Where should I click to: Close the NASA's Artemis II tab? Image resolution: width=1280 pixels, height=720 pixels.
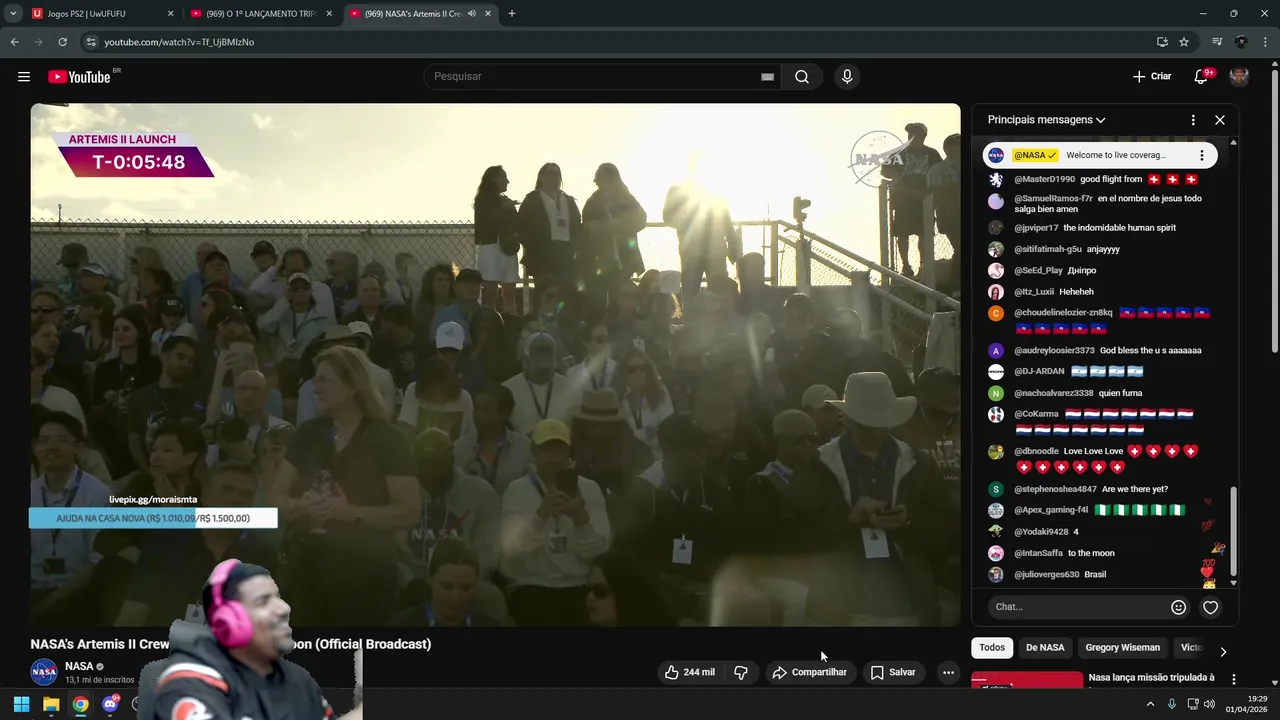(487, 14)
